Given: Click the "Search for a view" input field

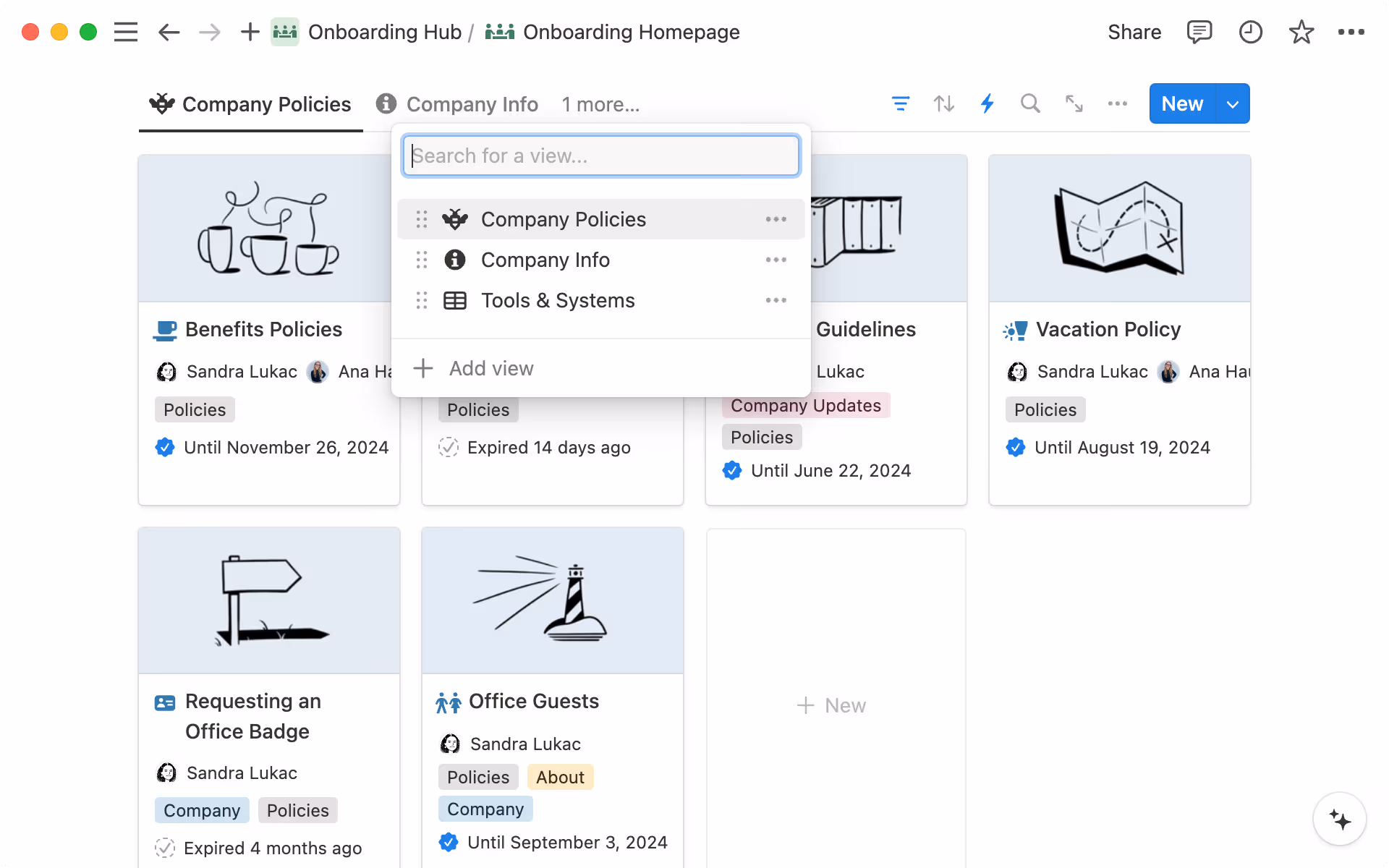Looking at the screenshot, I should pos(600,156).
